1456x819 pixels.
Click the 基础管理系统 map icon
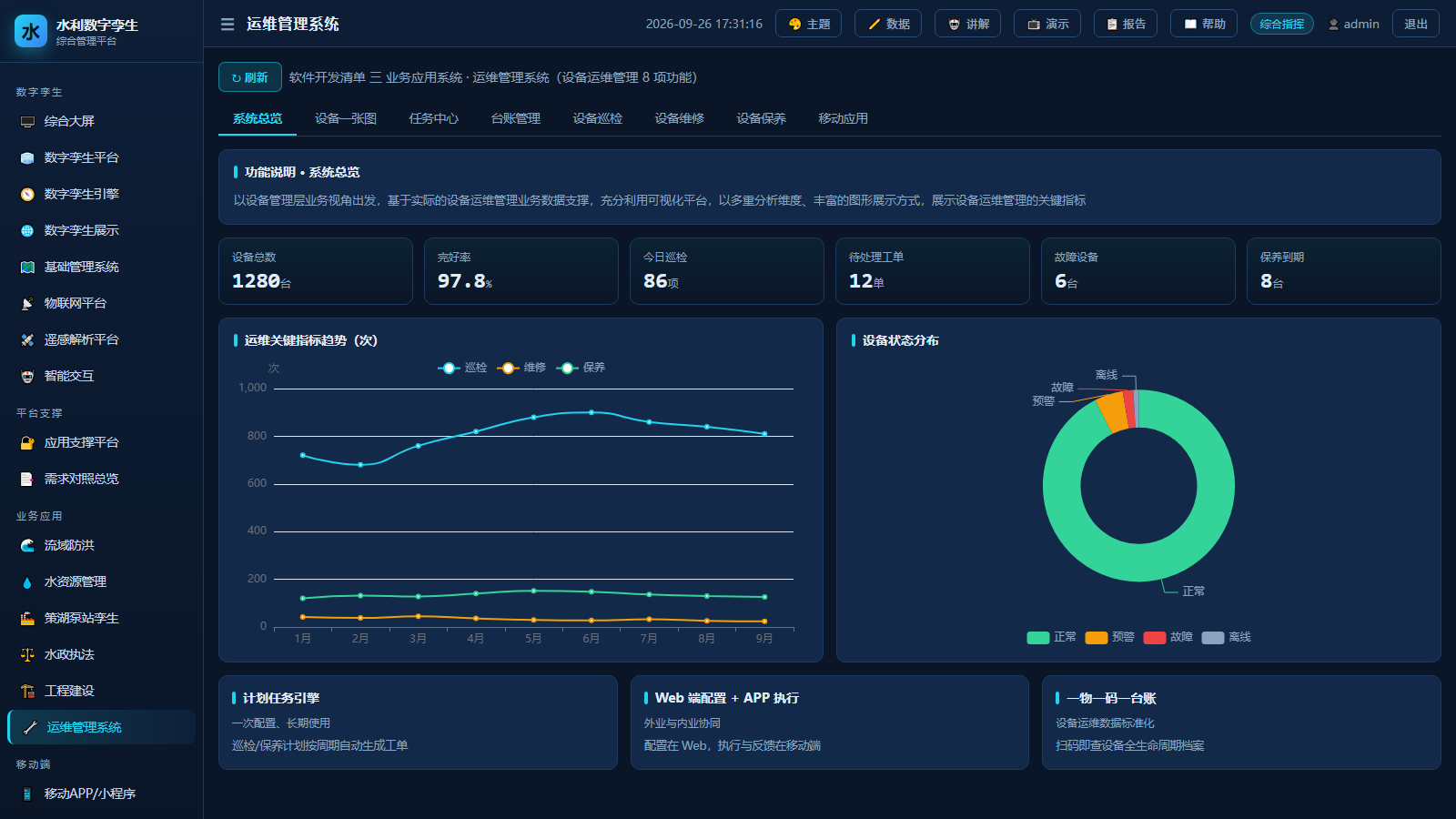click(x=27, y=268)
